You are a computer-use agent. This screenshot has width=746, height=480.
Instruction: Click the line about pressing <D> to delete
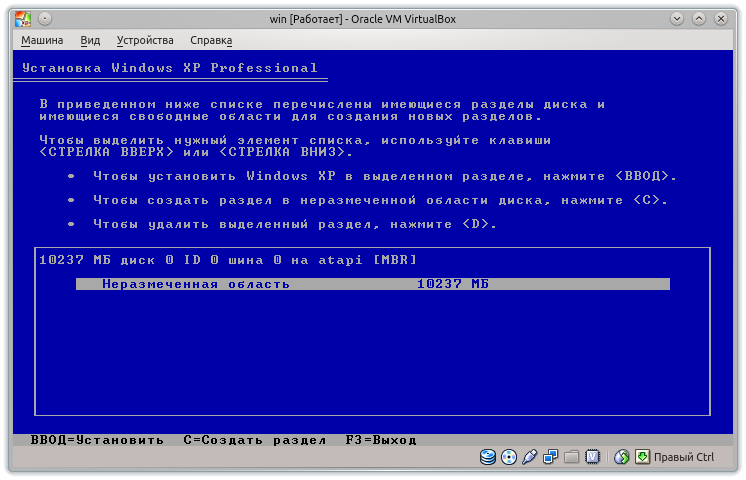coord(295,224)
